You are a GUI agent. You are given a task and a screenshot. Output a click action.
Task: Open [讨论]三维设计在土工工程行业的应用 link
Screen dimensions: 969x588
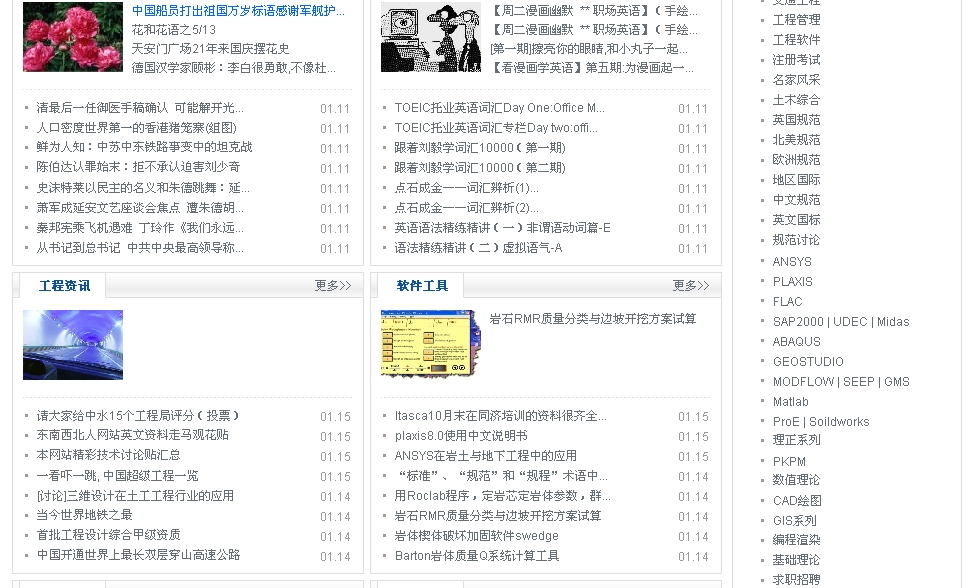135,496
